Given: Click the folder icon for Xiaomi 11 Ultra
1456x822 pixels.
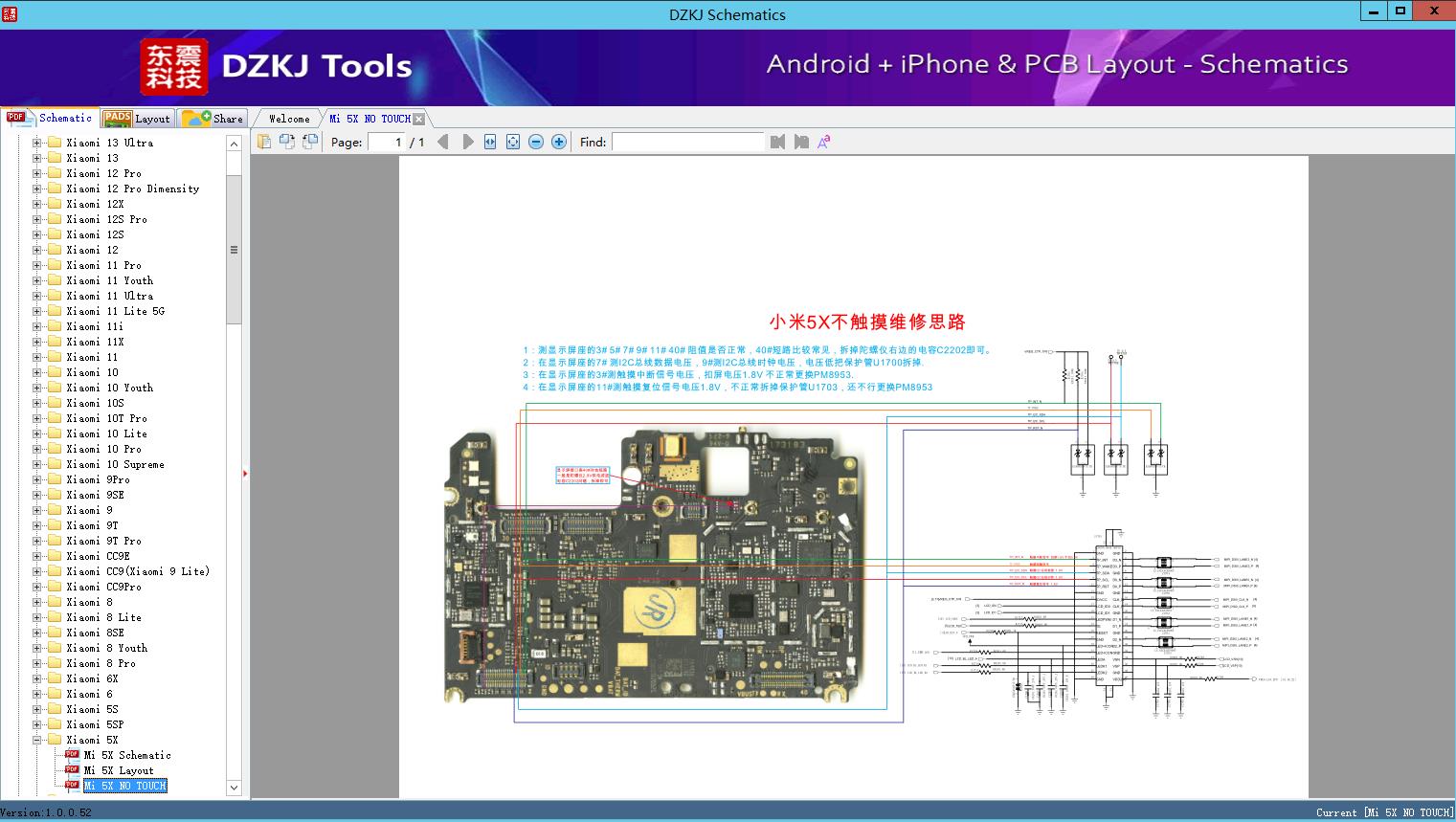Looking at the screenshot, I should click(x=55, y=296).
